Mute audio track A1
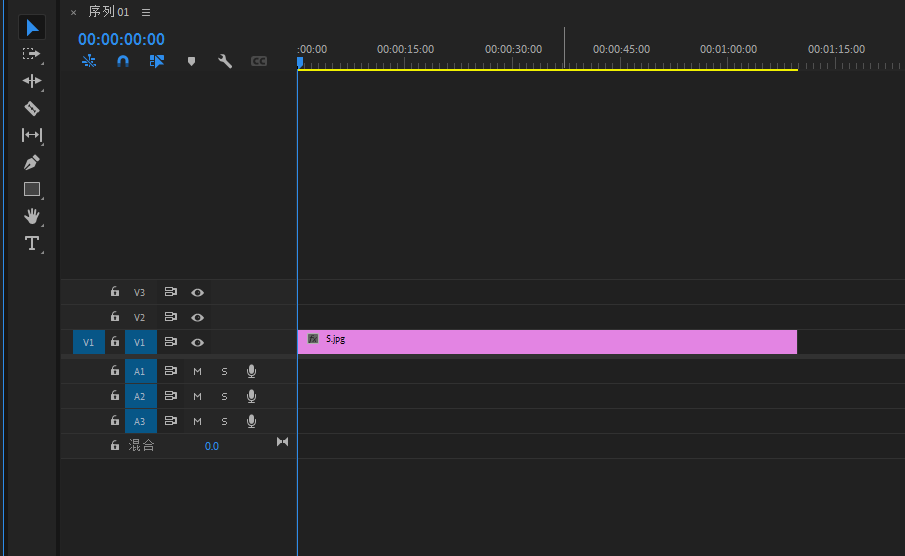The height and width of the screenshot is (556, 905). click(x=197, y=371)
